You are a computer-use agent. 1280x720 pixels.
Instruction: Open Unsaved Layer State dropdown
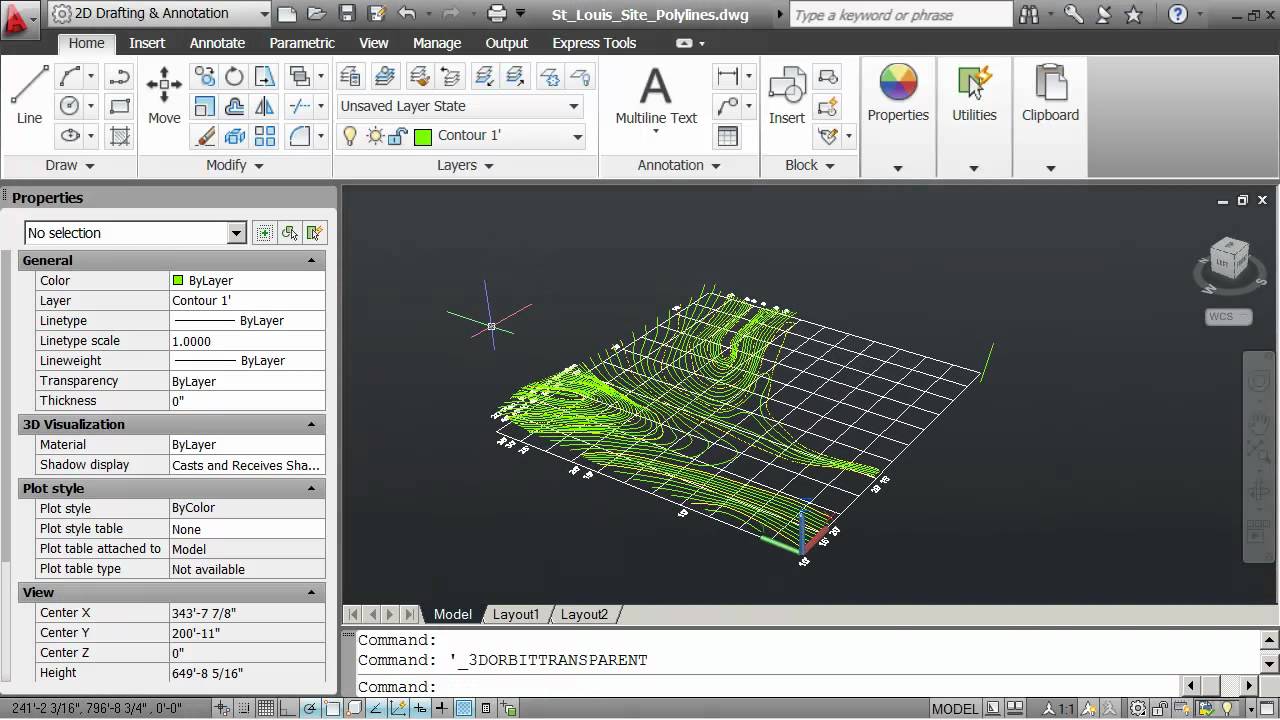pos(461,106)
